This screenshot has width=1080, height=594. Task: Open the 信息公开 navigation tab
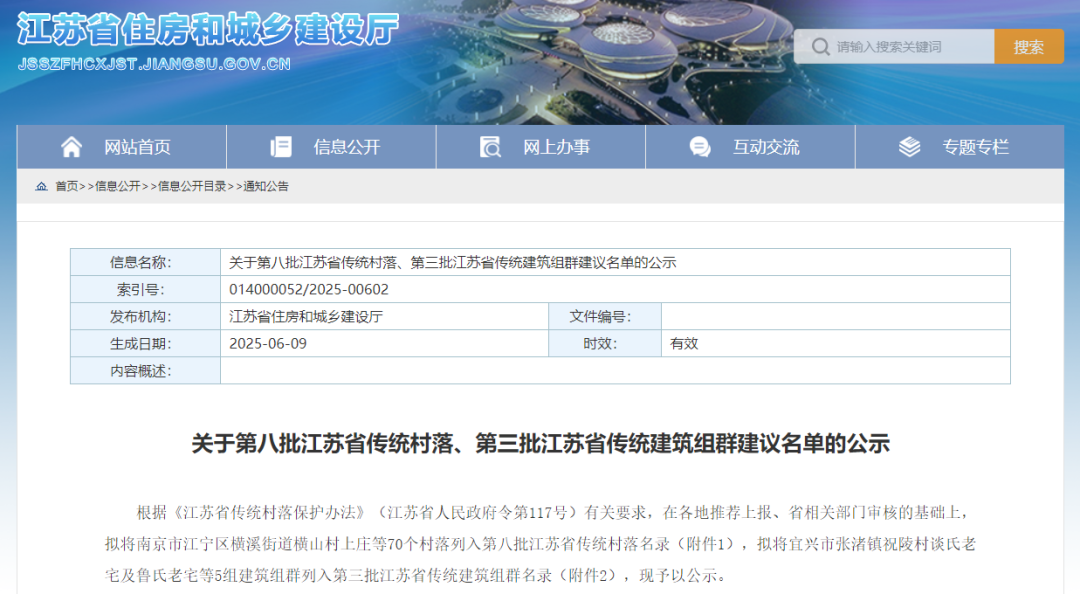point(331,147)
